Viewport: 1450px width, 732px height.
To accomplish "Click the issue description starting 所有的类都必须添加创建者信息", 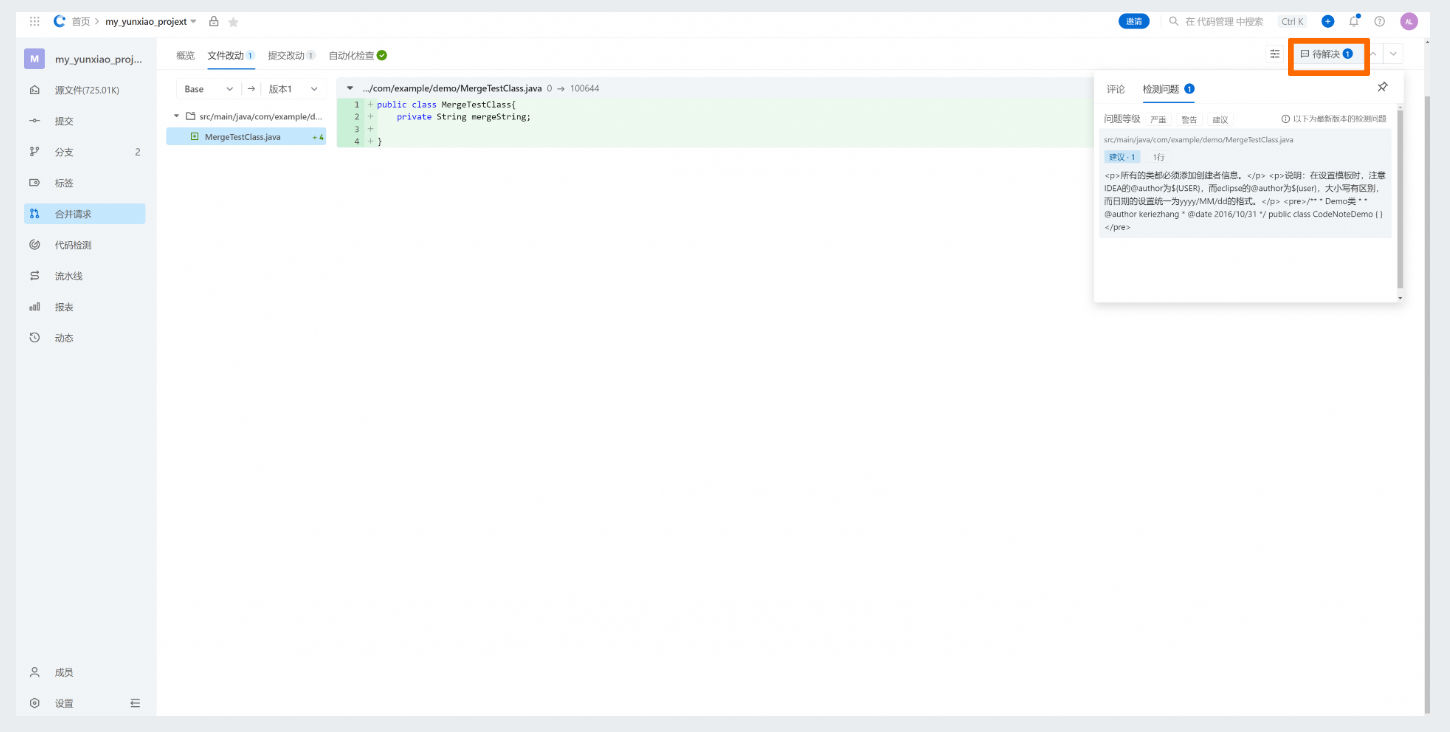I will [1245, 201].
